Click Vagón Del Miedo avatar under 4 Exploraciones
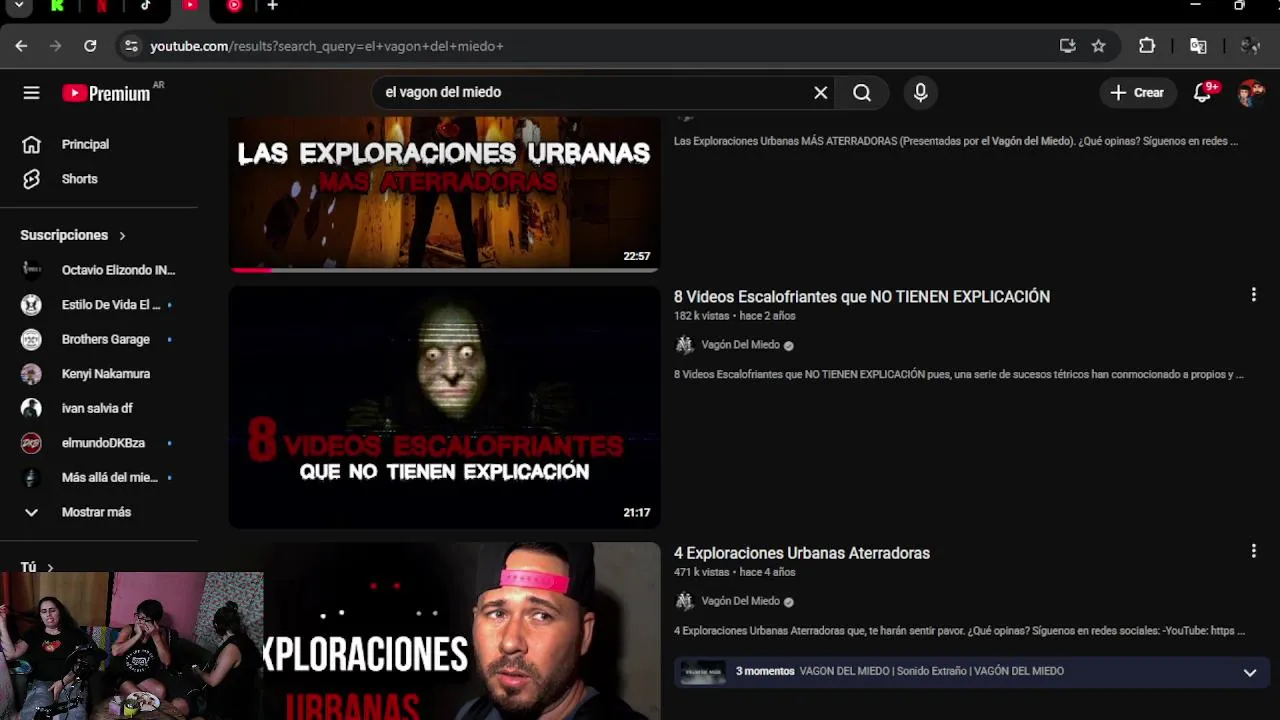The image size is (1280, 720). point(684,601)
